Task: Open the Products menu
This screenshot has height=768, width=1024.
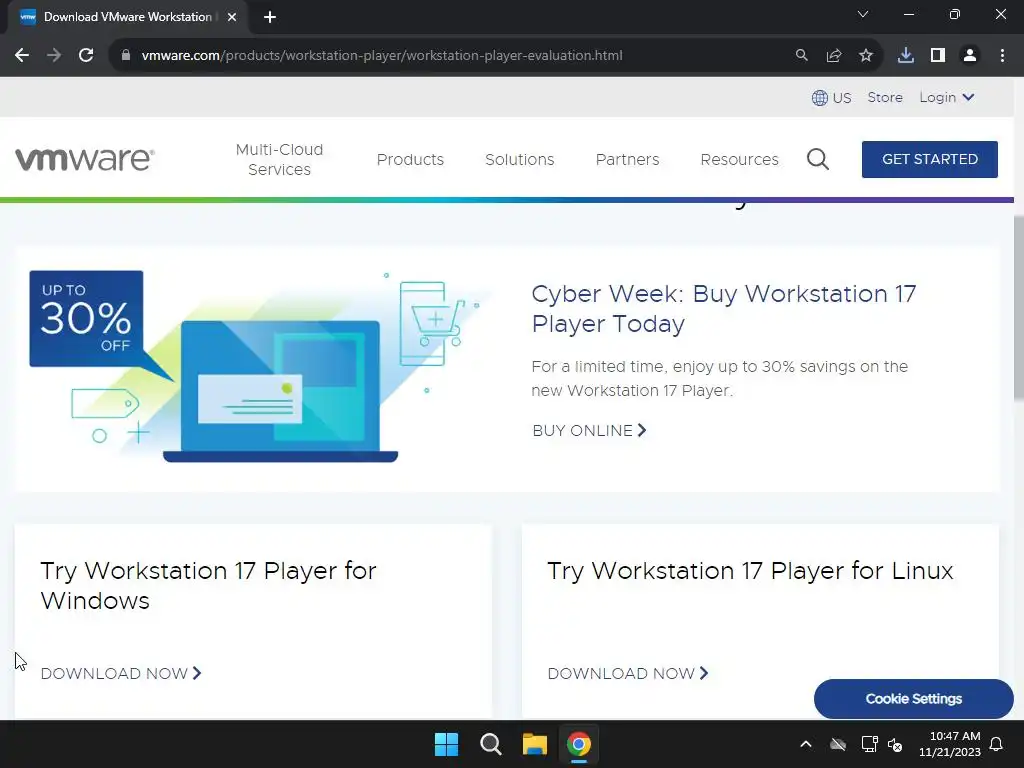Action: click(410, 159)
